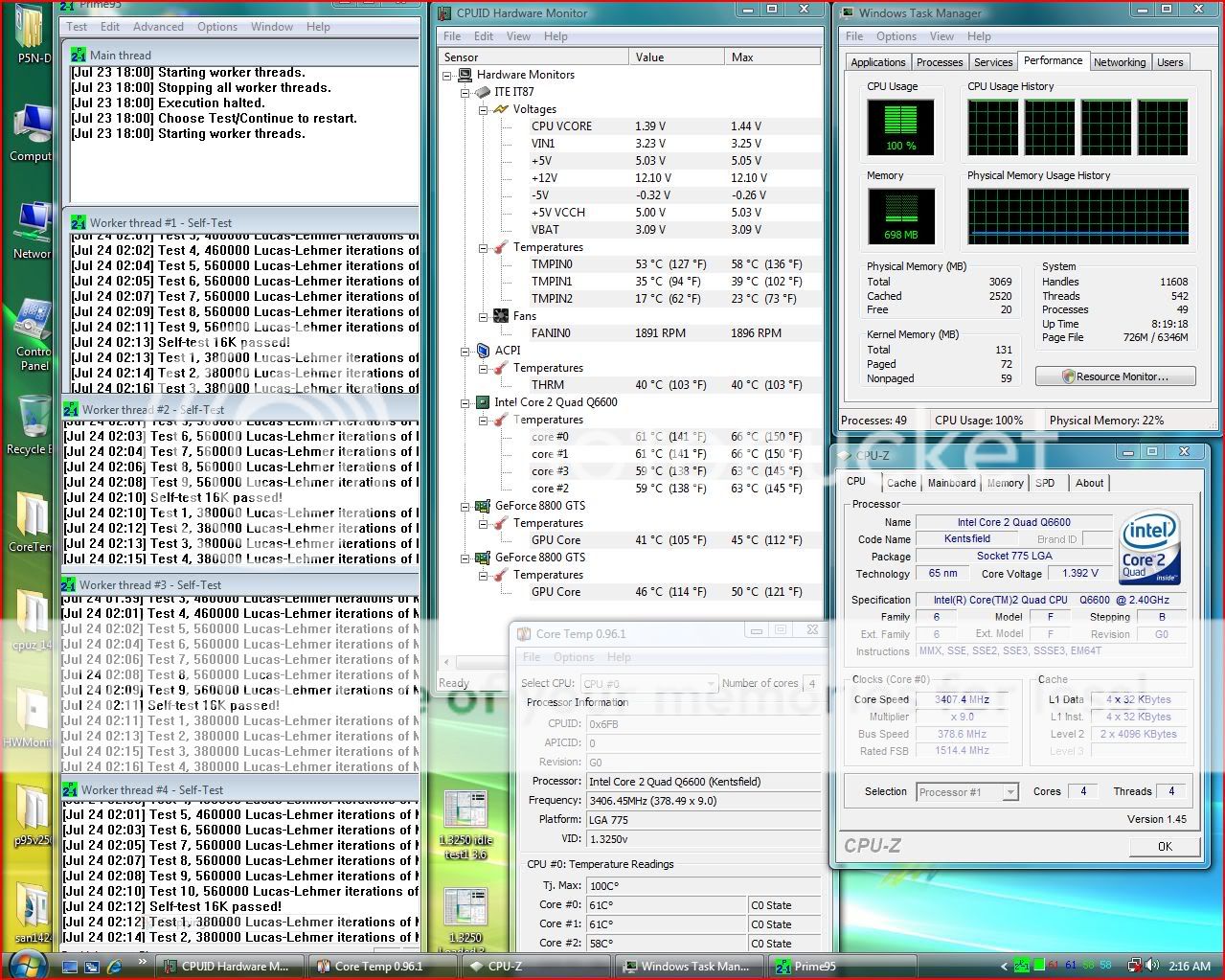Select the cpuz_14 desktop folder
This screenshot has width=1225, height=980.
(x=32, y=621)
